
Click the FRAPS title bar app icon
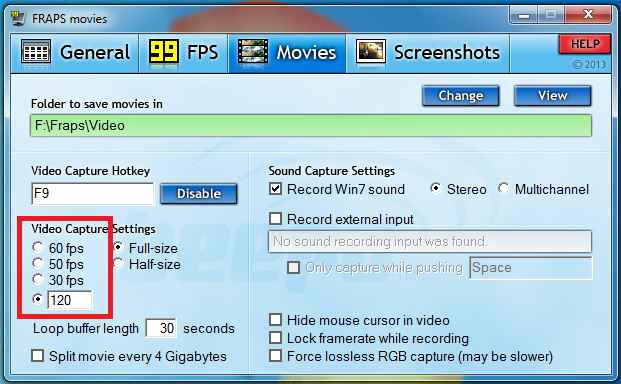click(x=18, y=18)
